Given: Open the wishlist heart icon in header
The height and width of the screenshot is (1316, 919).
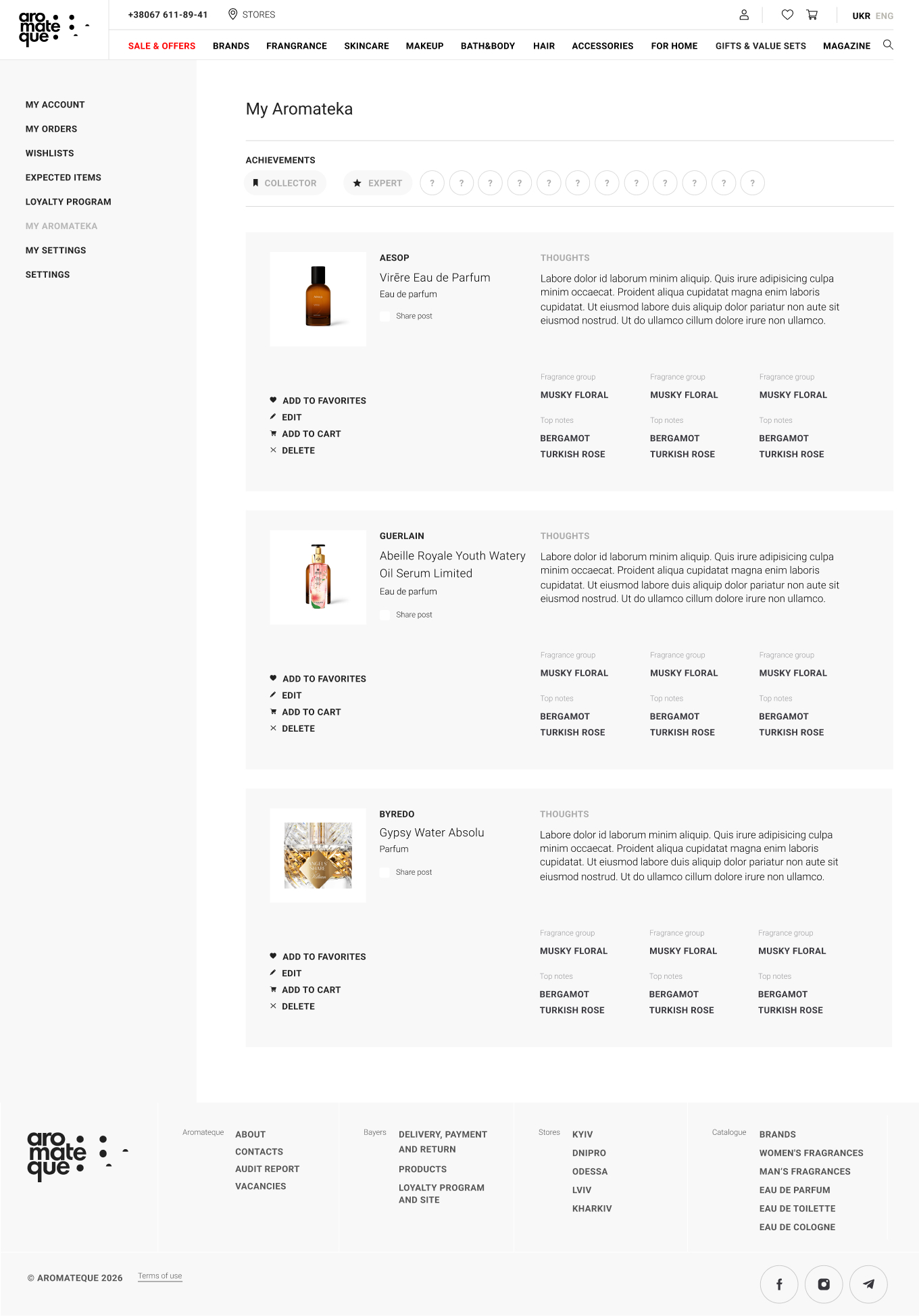Looking at the screenshot, I should [x=787, y=15].
